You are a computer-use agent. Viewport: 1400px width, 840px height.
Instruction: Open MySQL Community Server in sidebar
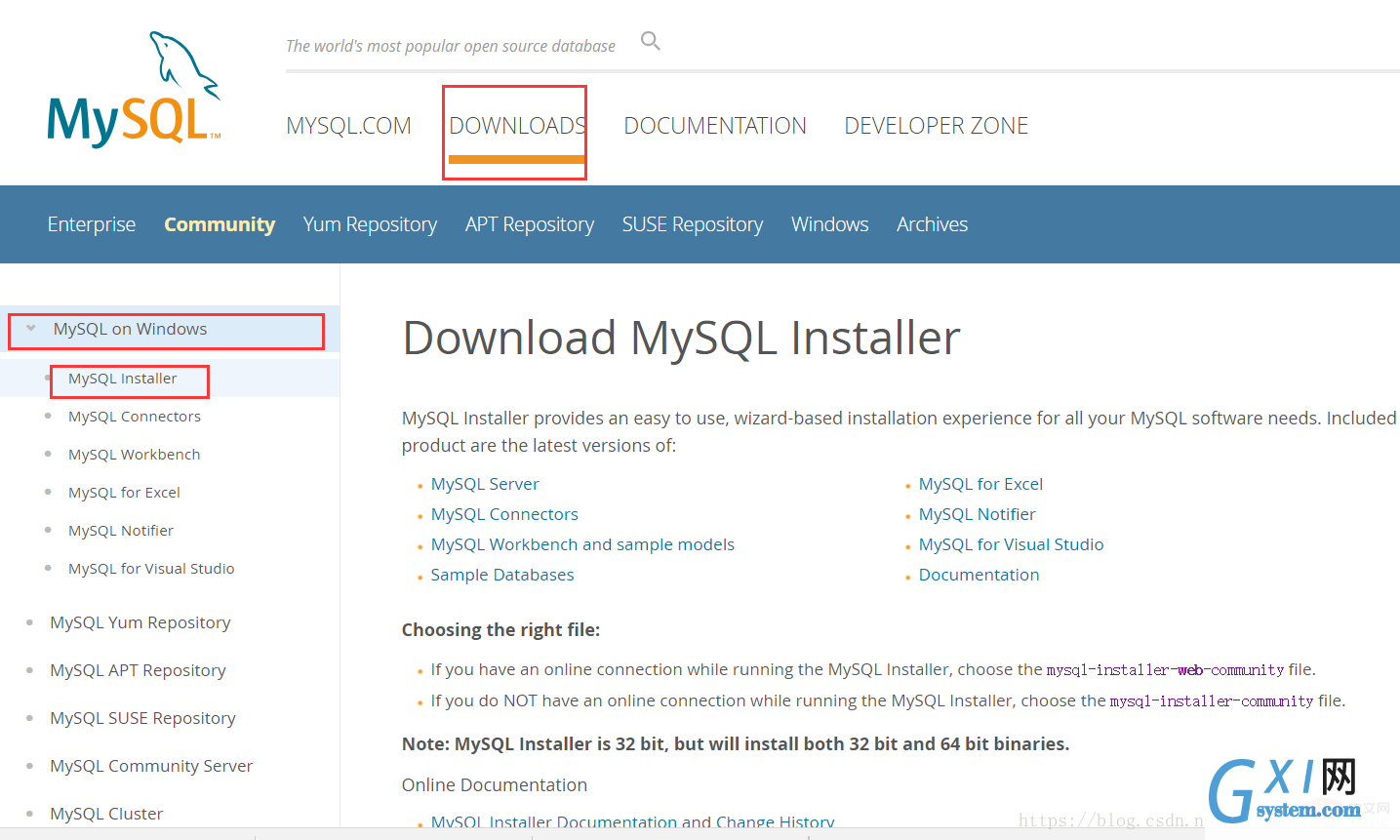pyautogui.click(x=151, y=766)
